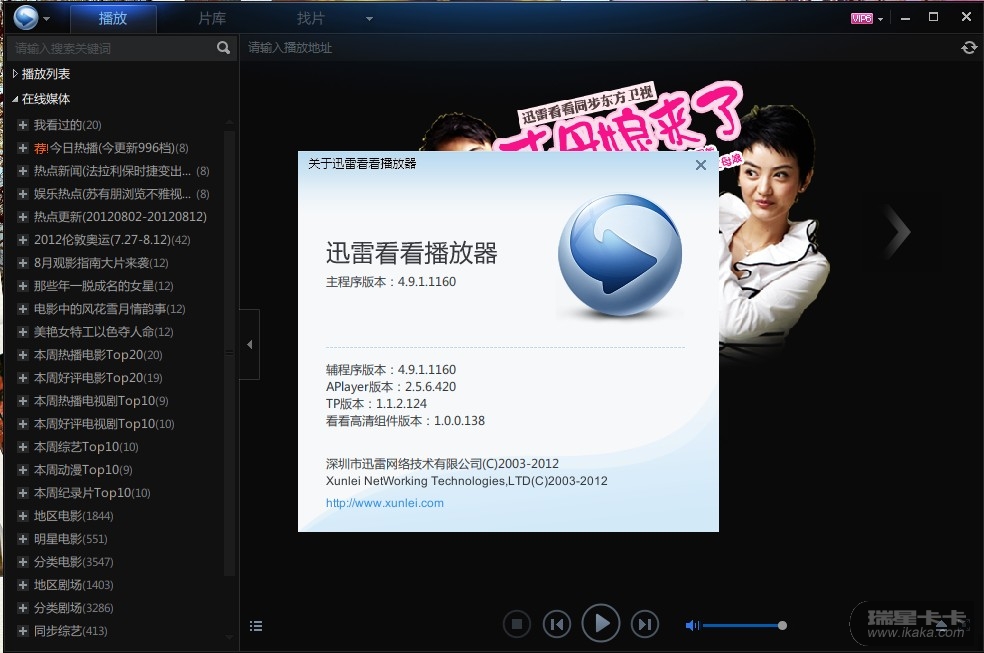Expand the 本周热播电视剧Top10 plus icon
Screen dimensions: 984x653
(x=23, y=401)
